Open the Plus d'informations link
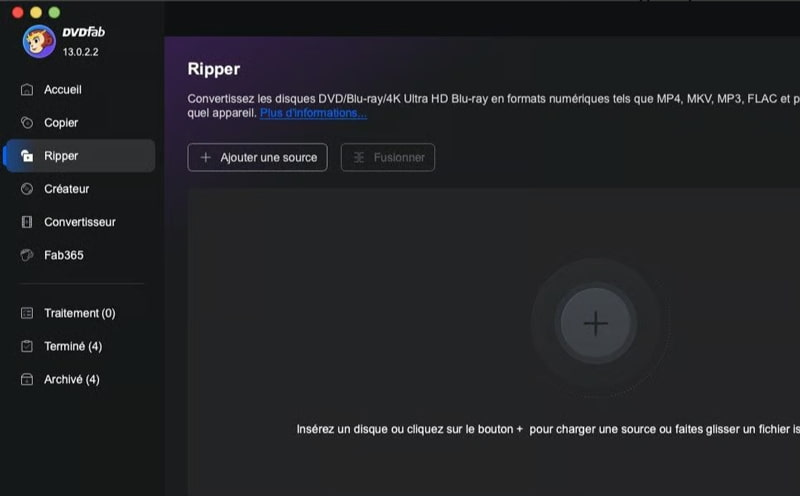This screenshot has height=496, width=800. tap(313, 113)
